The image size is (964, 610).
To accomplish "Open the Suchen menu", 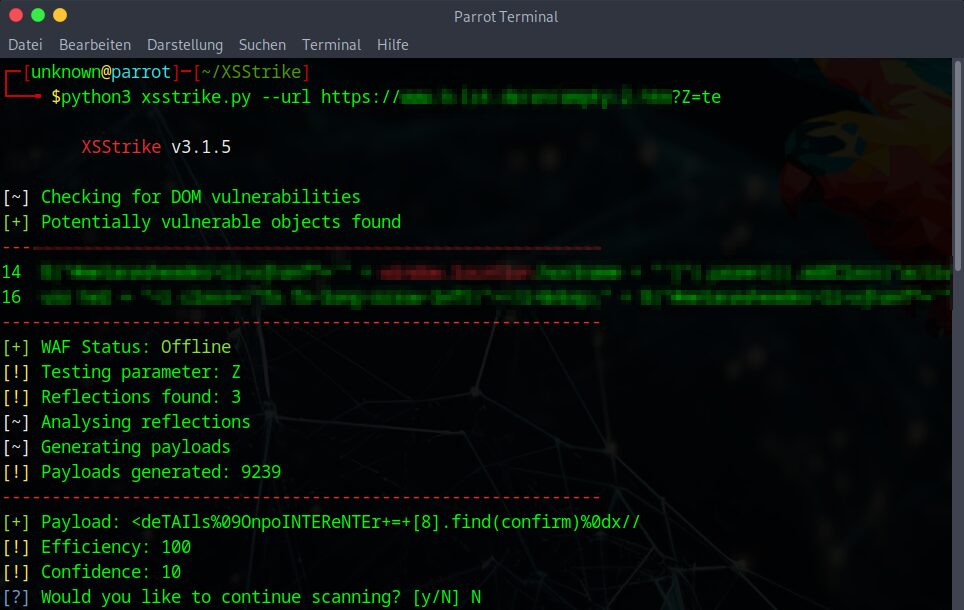I will [262, 45].
